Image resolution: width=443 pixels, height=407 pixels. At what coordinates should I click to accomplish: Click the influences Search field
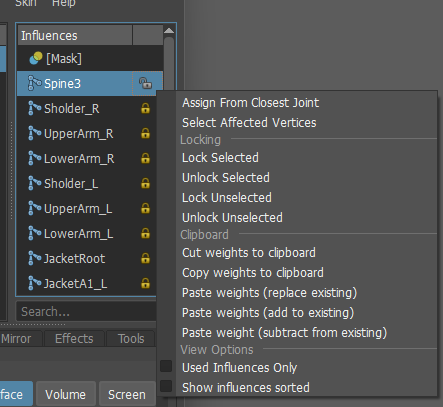(86, 312)
